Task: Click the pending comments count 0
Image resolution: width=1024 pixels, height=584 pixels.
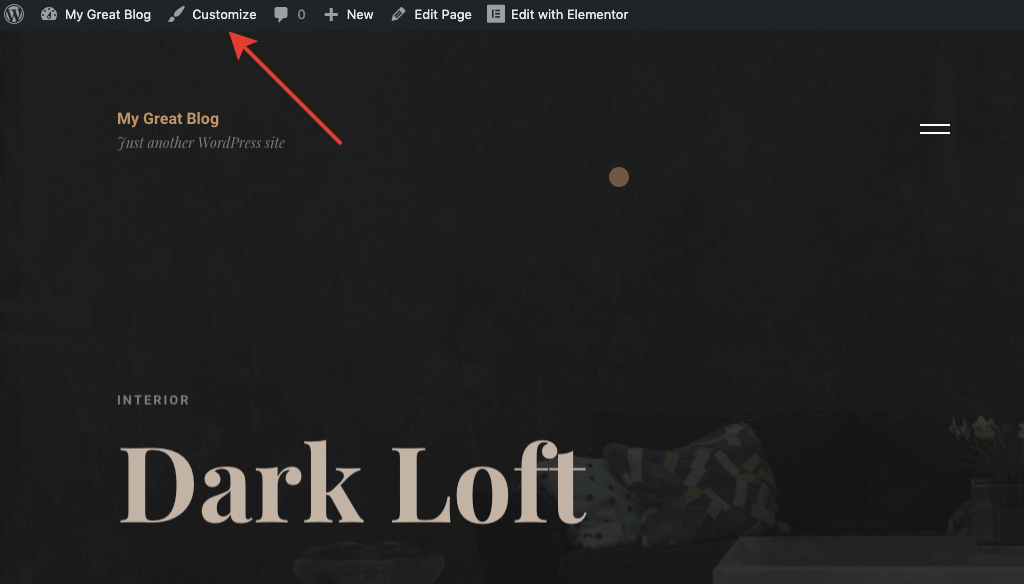Action: [301, 14]
